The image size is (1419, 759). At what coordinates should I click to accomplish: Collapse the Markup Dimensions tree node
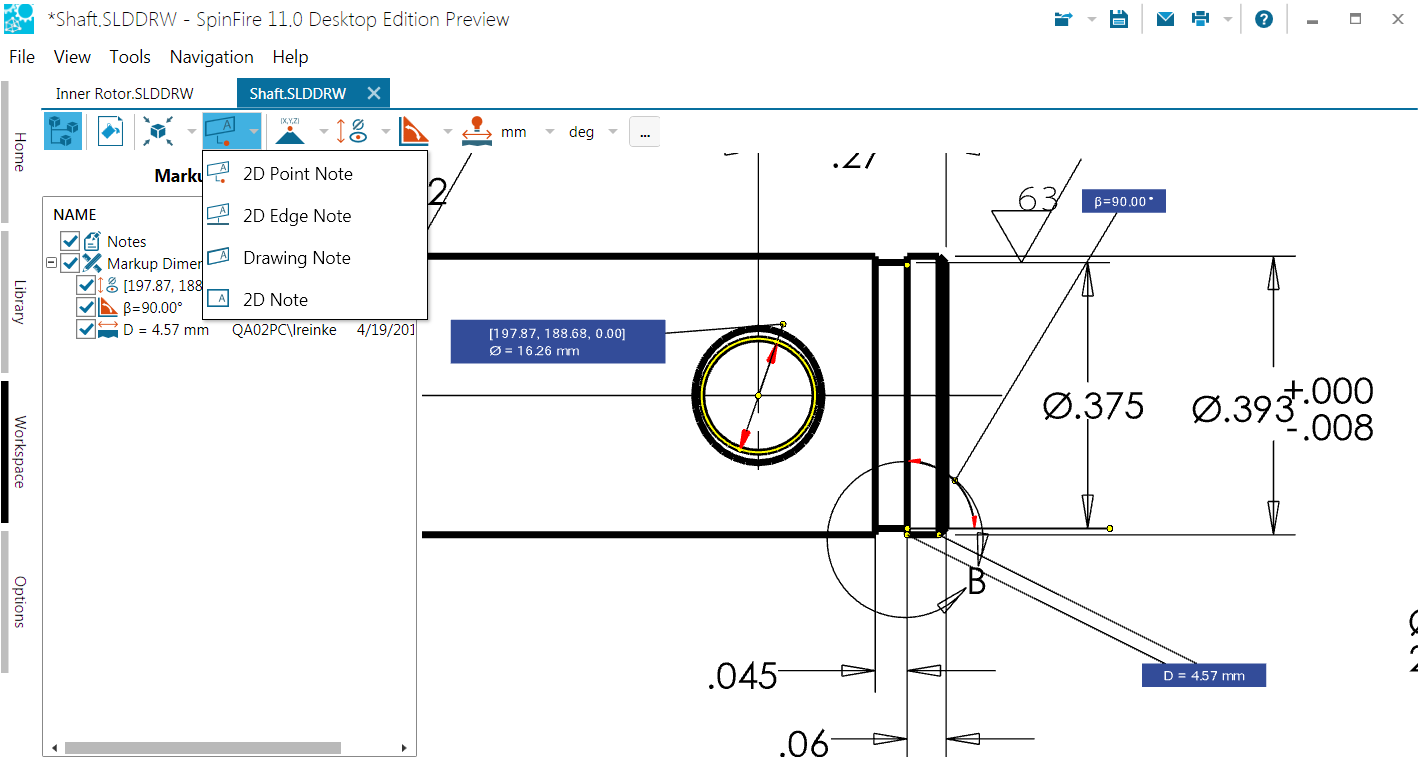tap(50, 263)
